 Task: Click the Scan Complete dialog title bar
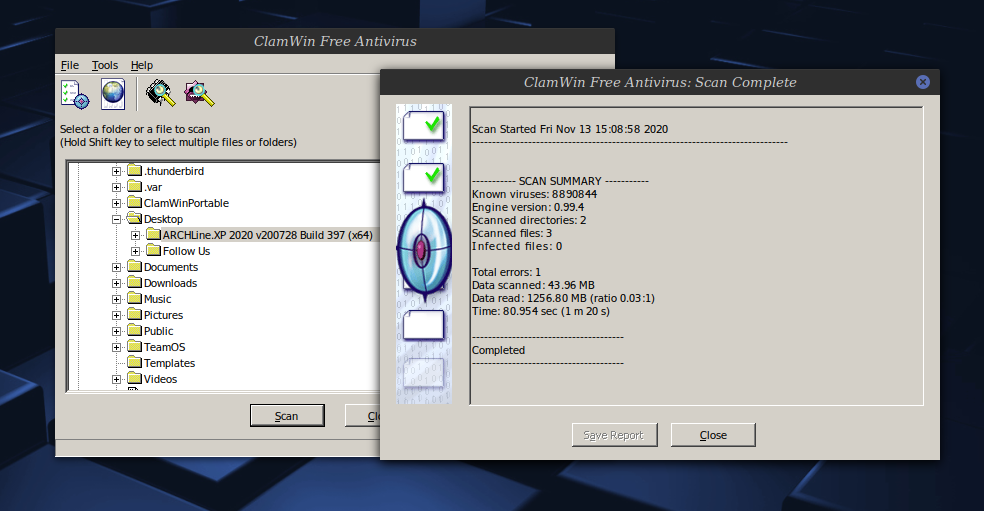[x=660, y=82]
